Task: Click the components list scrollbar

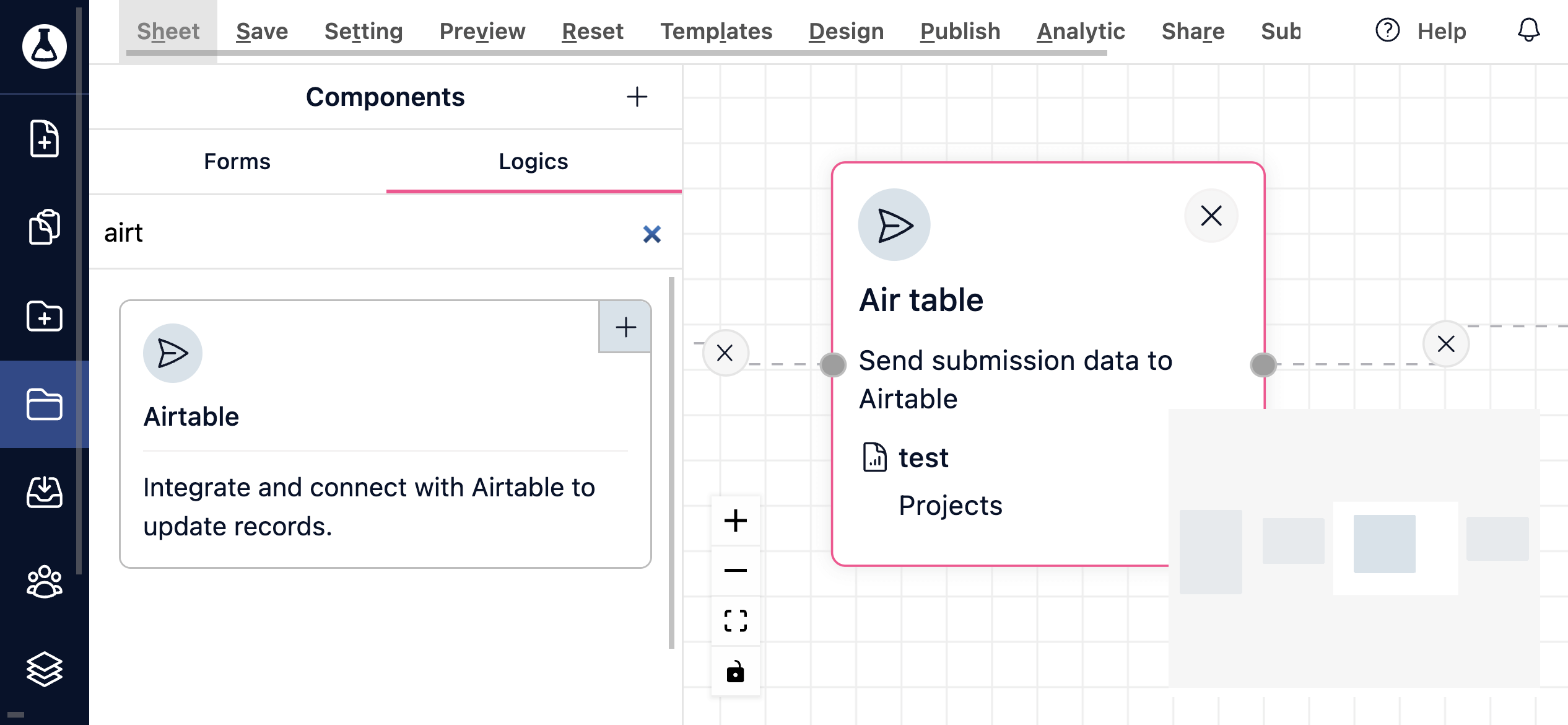Action: pos(671,462)
